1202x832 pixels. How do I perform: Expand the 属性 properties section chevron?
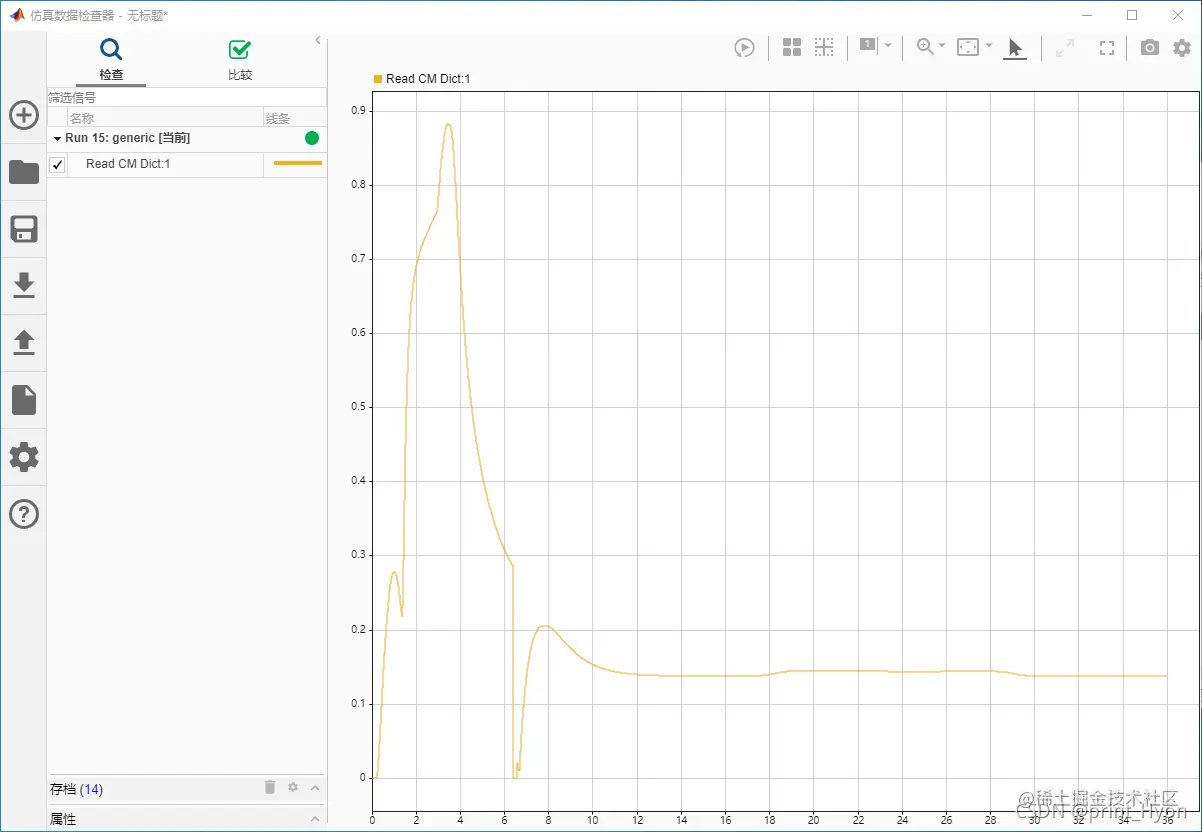315,819
